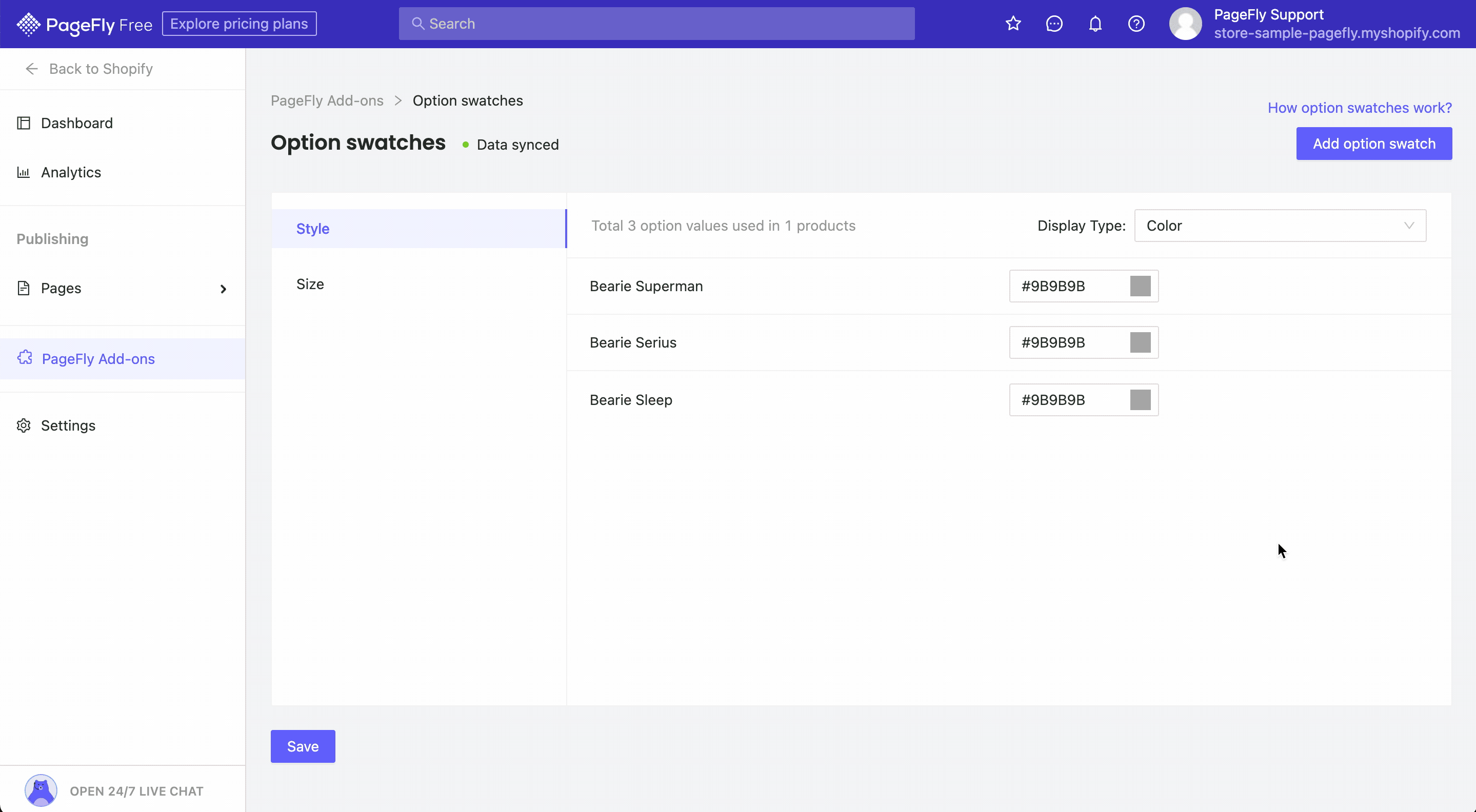Image resolution: width=1476 pixels, height=812 pixels.
Task: Click the live chat bear avatar
Action: pyautogui.click(x=41, y=791)
